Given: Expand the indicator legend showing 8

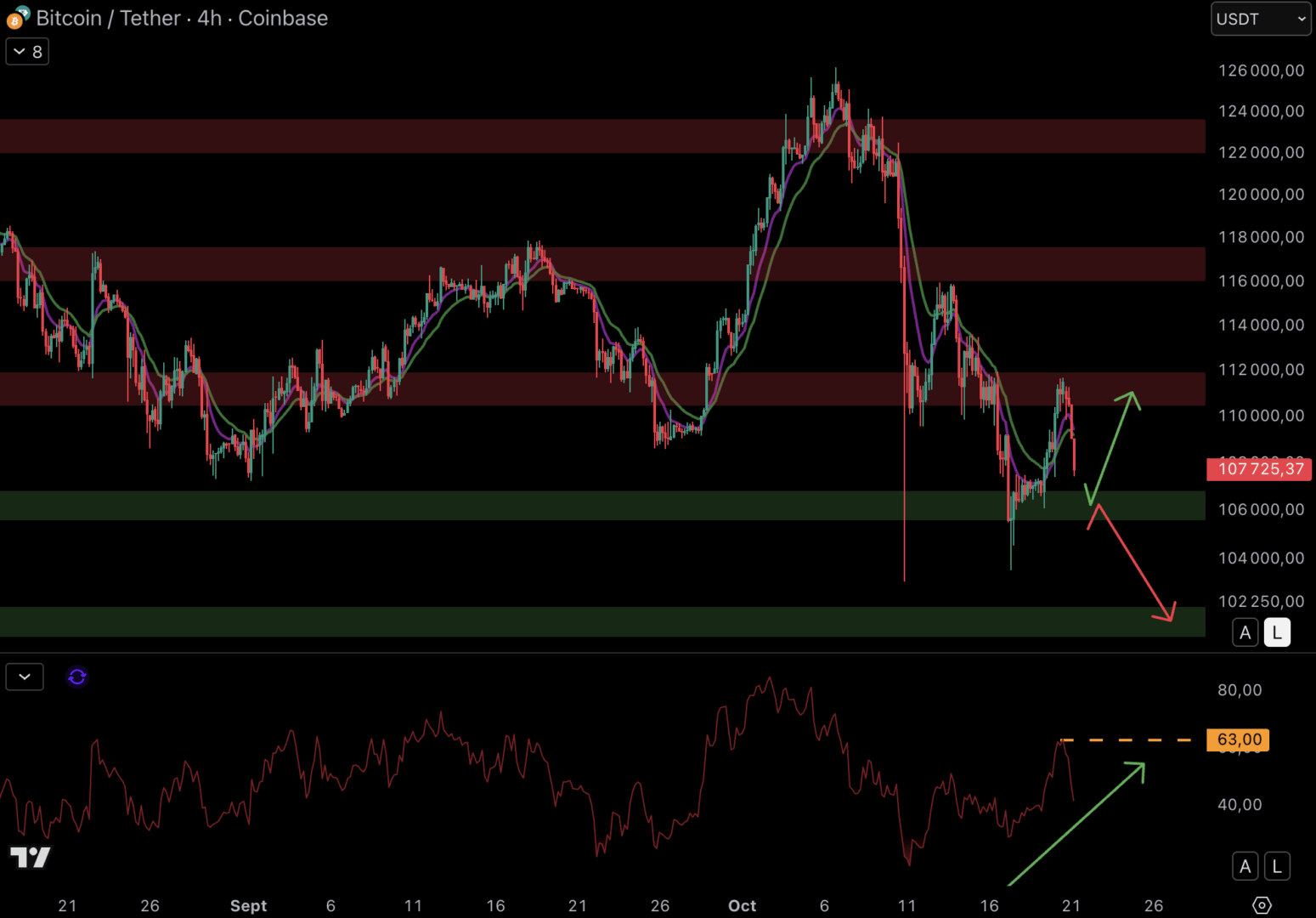Looking at the screenshot, I should pyautogui.click(x=27, y=52).
